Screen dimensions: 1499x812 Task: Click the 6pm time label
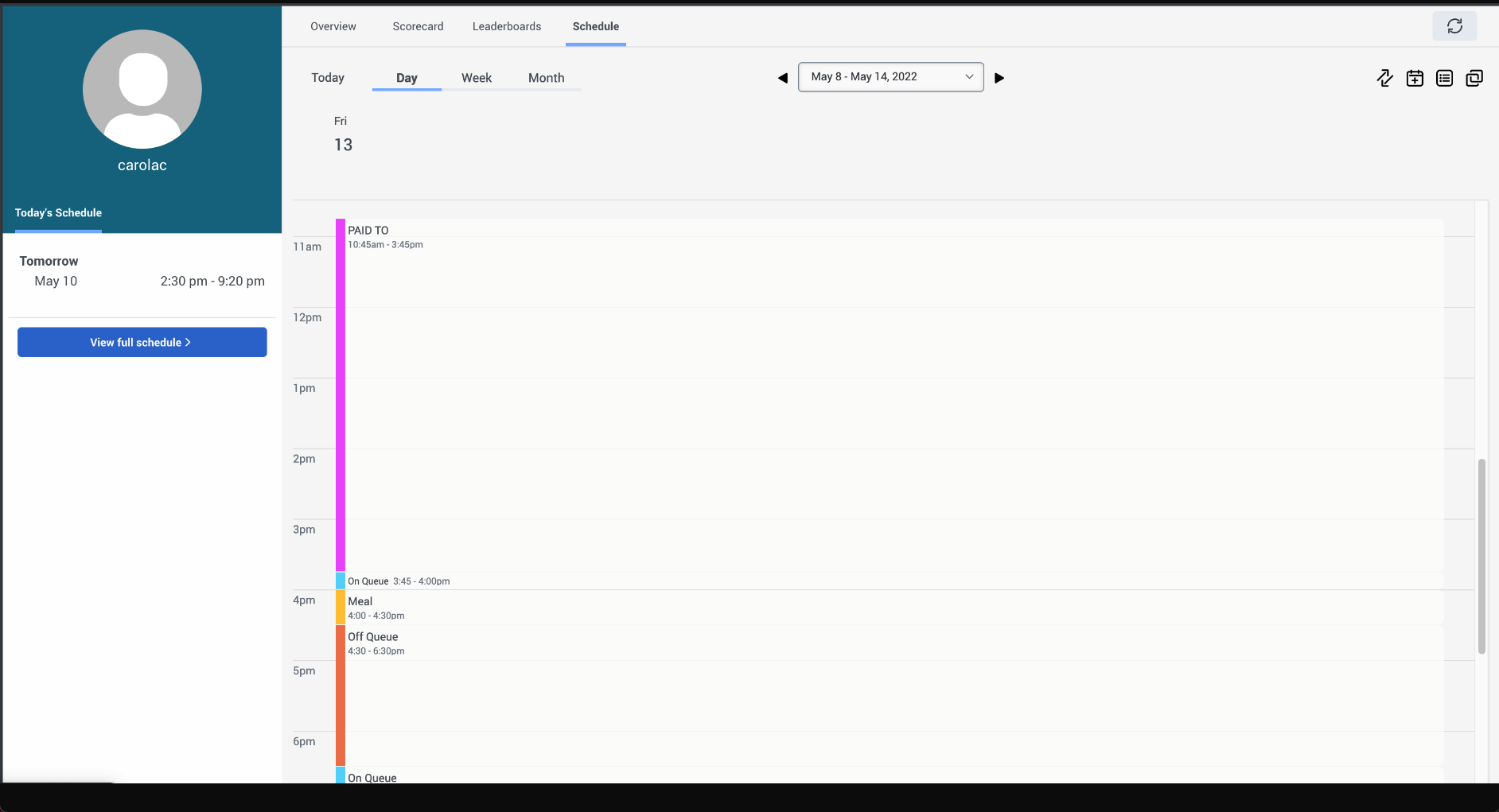(x=304, y=741)
